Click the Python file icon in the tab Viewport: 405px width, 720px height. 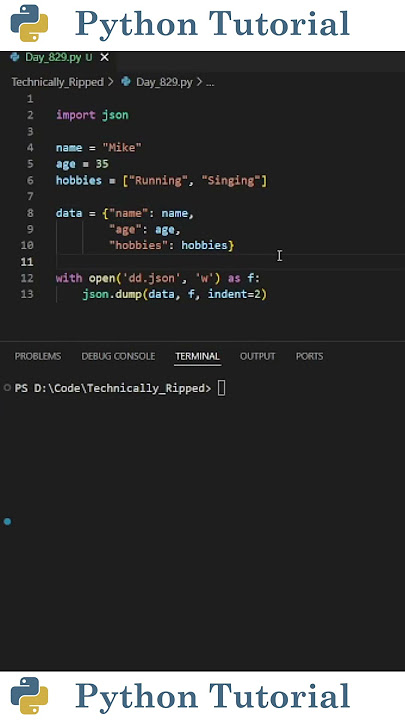pyautogui.click(x=15, y=57)
